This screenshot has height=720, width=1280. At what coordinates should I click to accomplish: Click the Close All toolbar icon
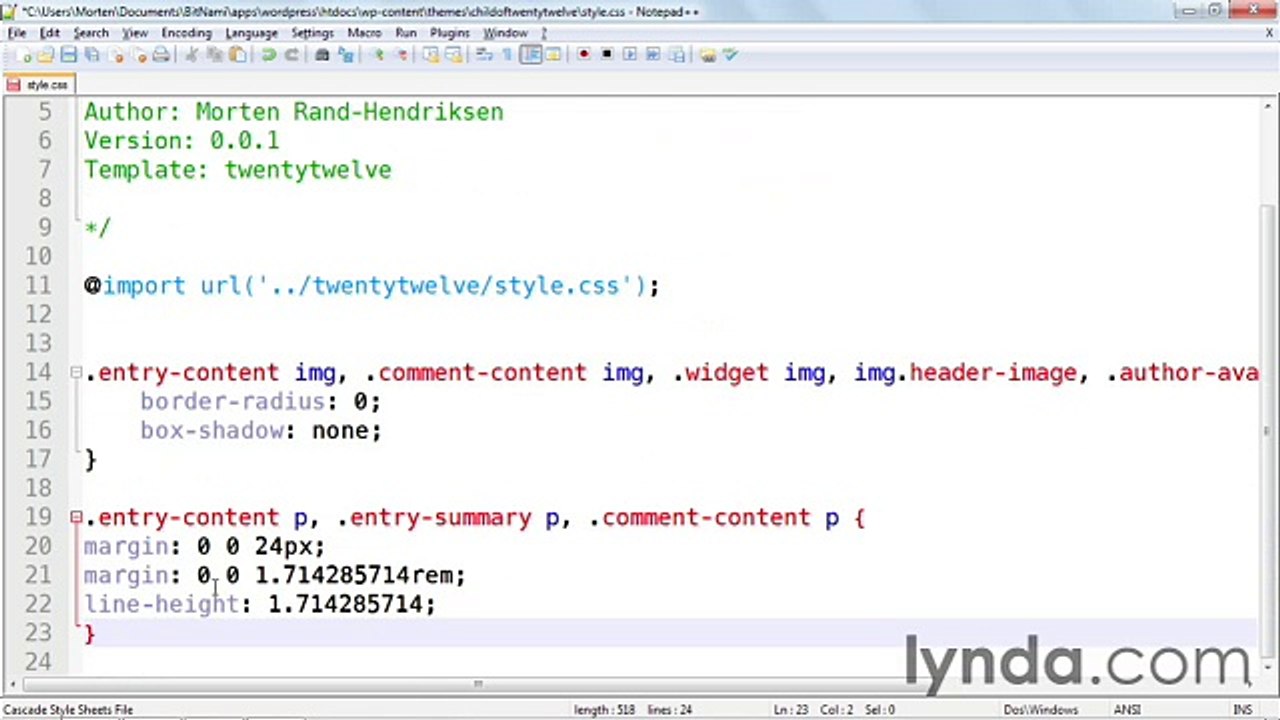pyautogui.click(x=140, y=55)
